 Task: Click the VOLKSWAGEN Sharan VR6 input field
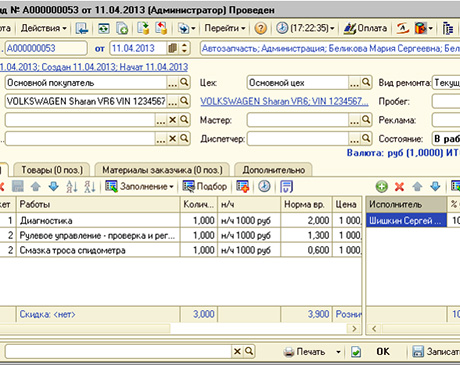[x=86, y=101]
